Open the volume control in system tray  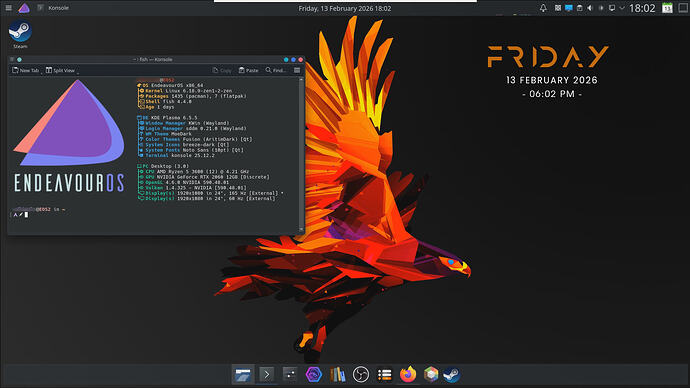590,8
